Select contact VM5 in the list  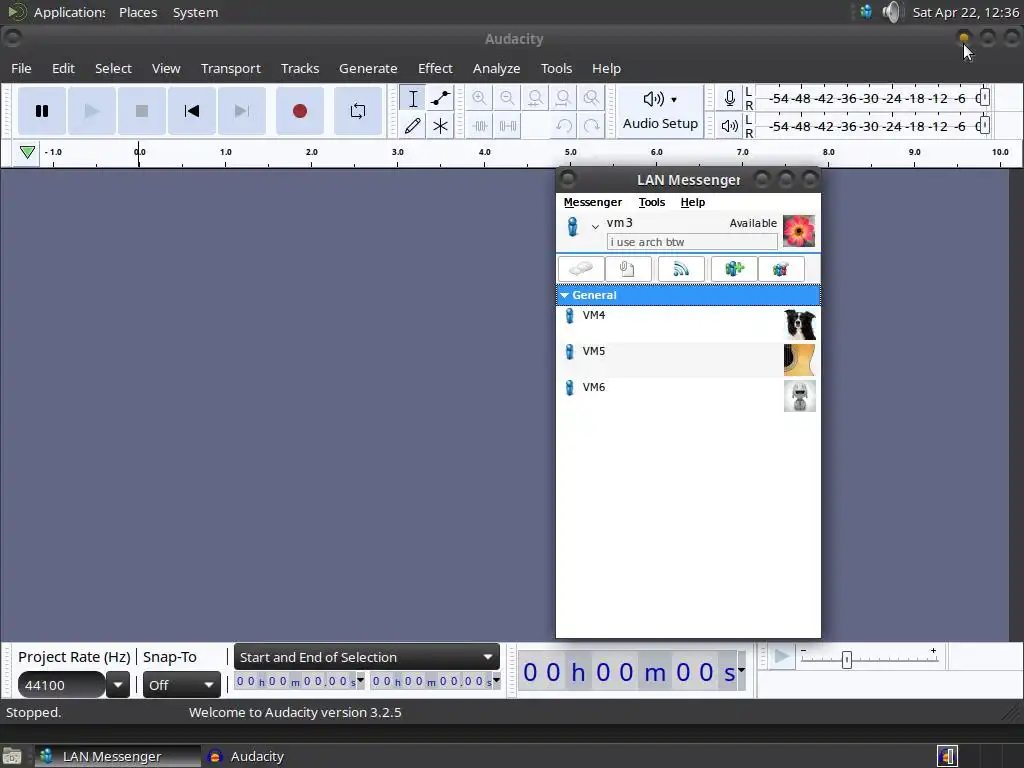point(688,360)
